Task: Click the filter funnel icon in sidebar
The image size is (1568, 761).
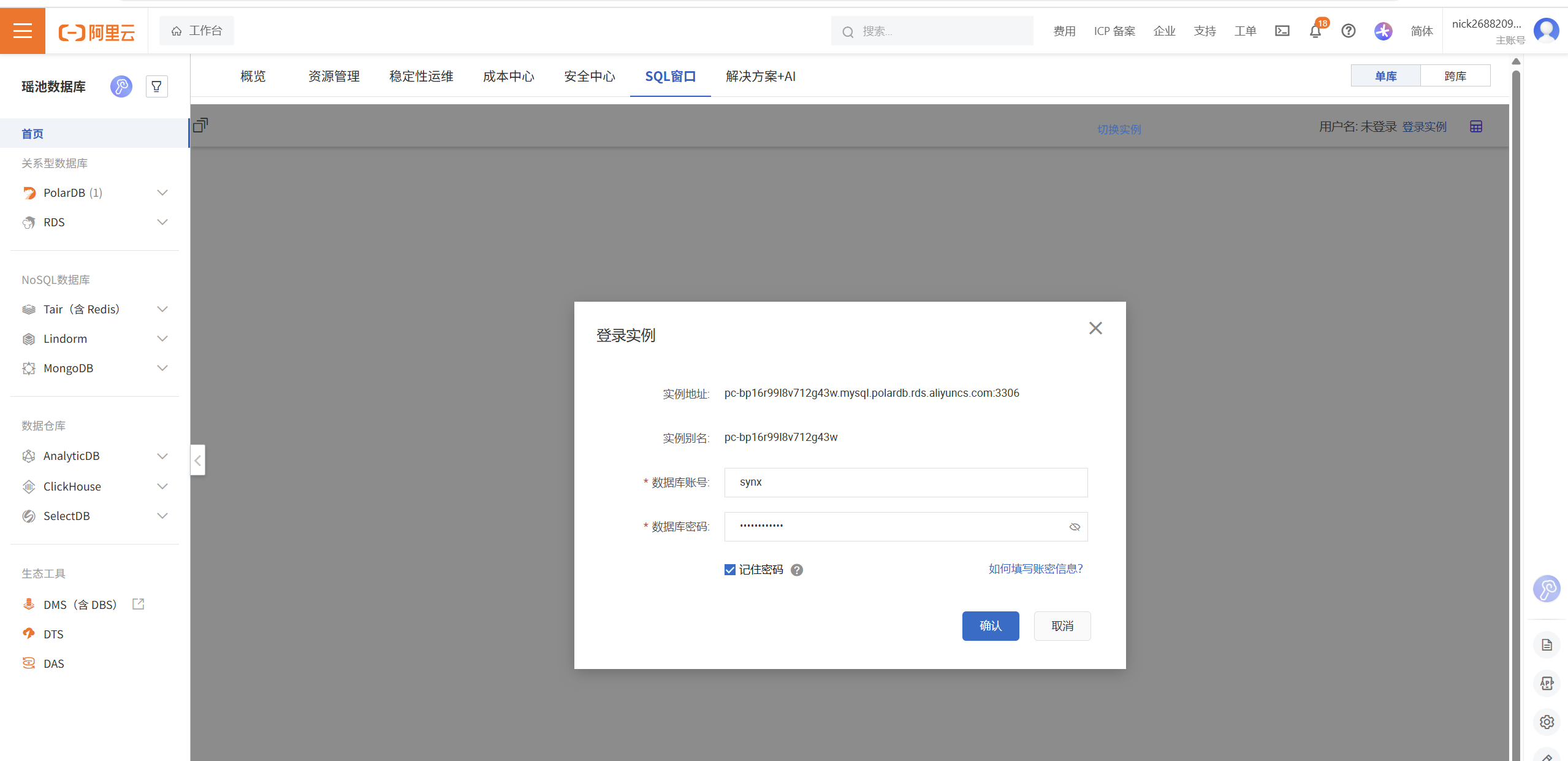Action: pos(157,86)
